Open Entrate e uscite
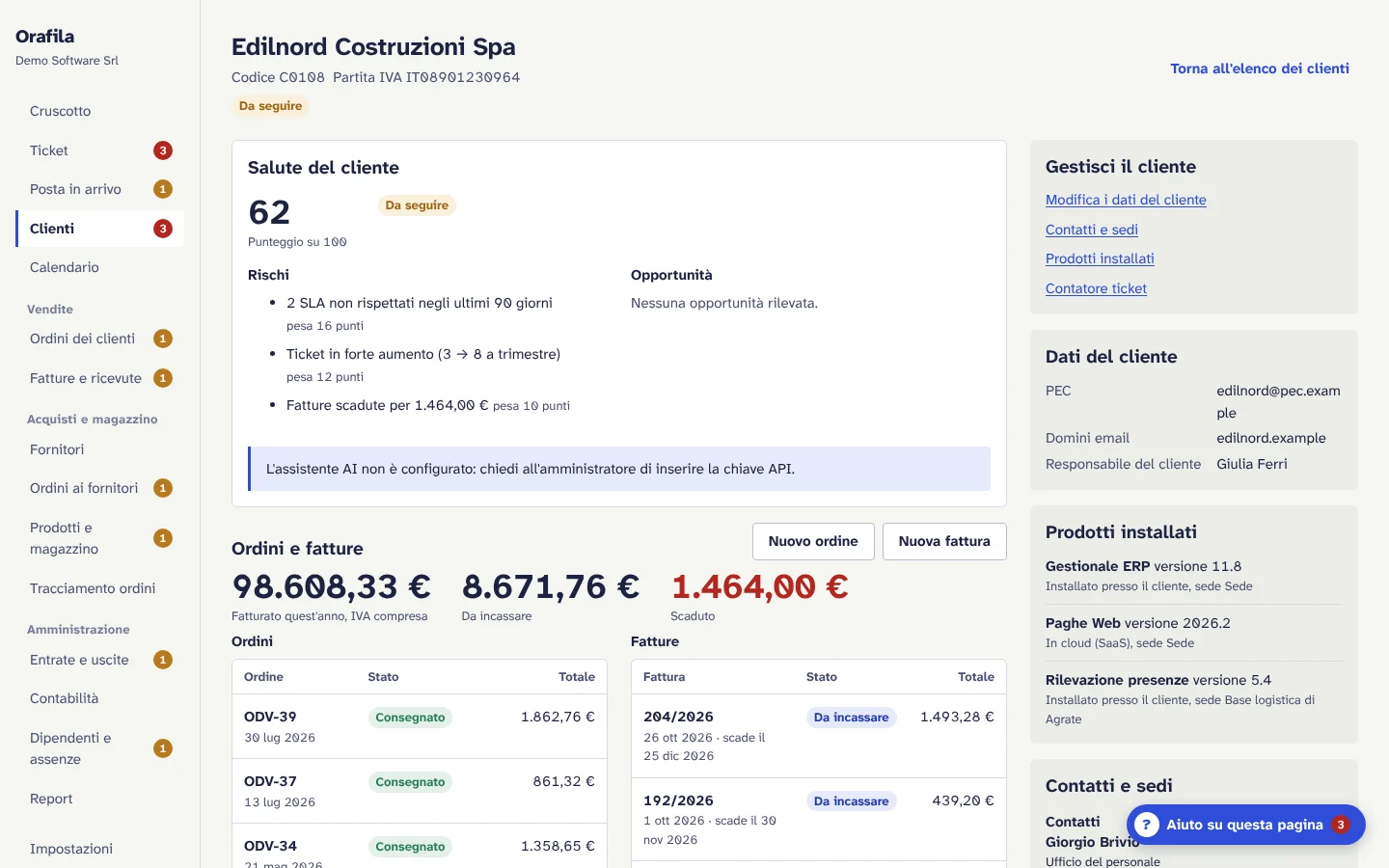This screenshot has width=1389, height=868. (x=99, y=660)
